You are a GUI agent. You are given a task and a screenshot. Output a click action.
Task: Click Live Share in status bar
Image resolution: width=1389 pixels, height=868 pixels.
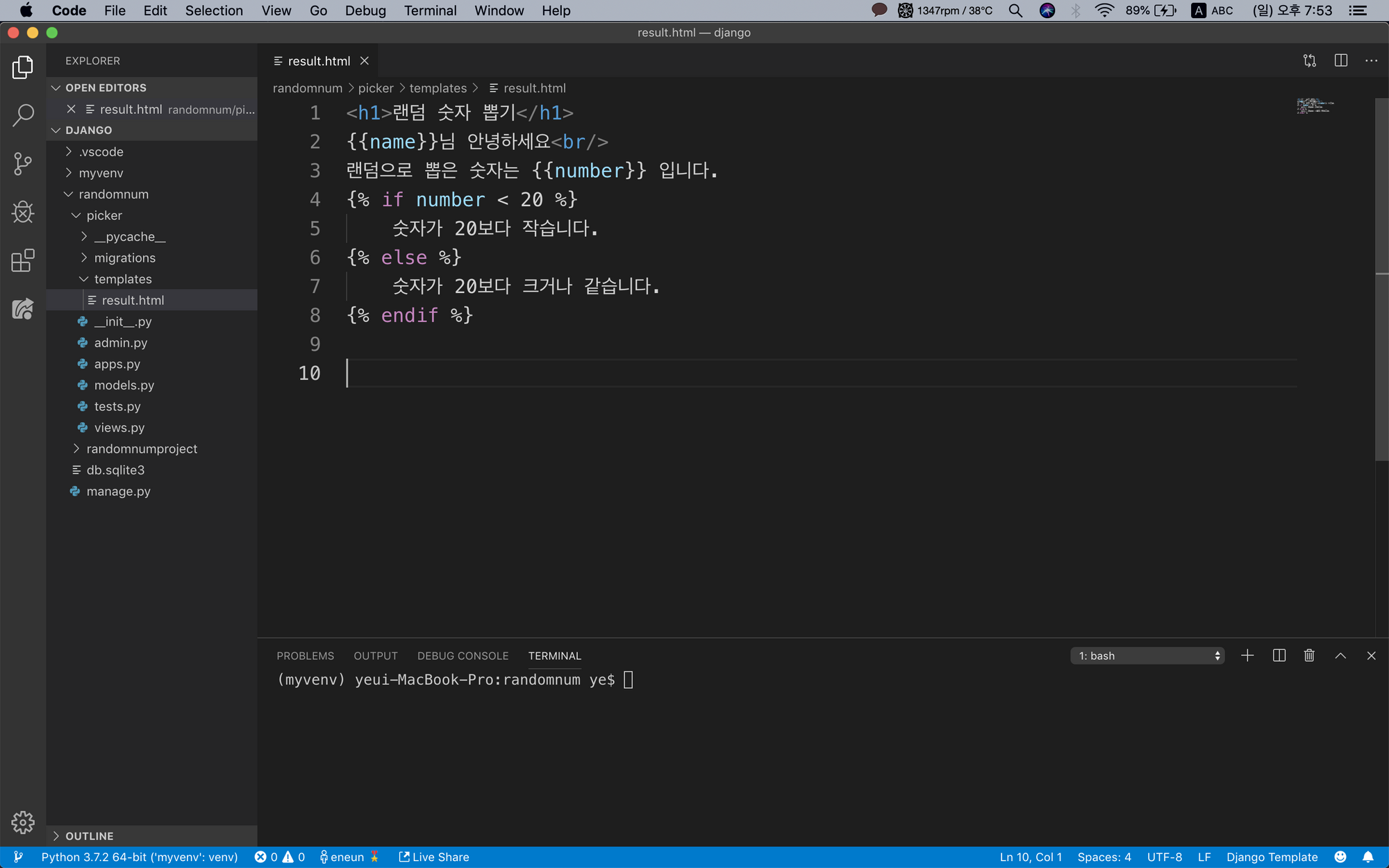(x=434, y=857)
